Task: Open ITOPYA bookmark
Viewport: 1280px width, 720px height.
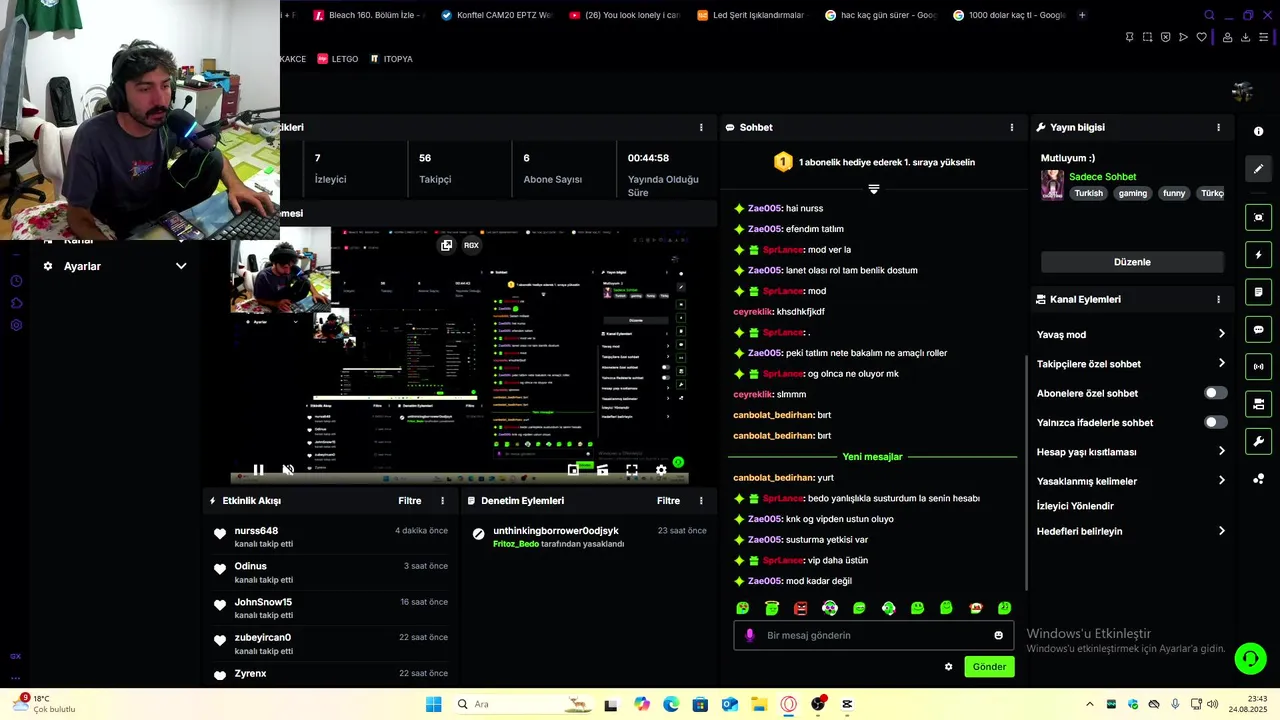Action: (x=391, y=59)
